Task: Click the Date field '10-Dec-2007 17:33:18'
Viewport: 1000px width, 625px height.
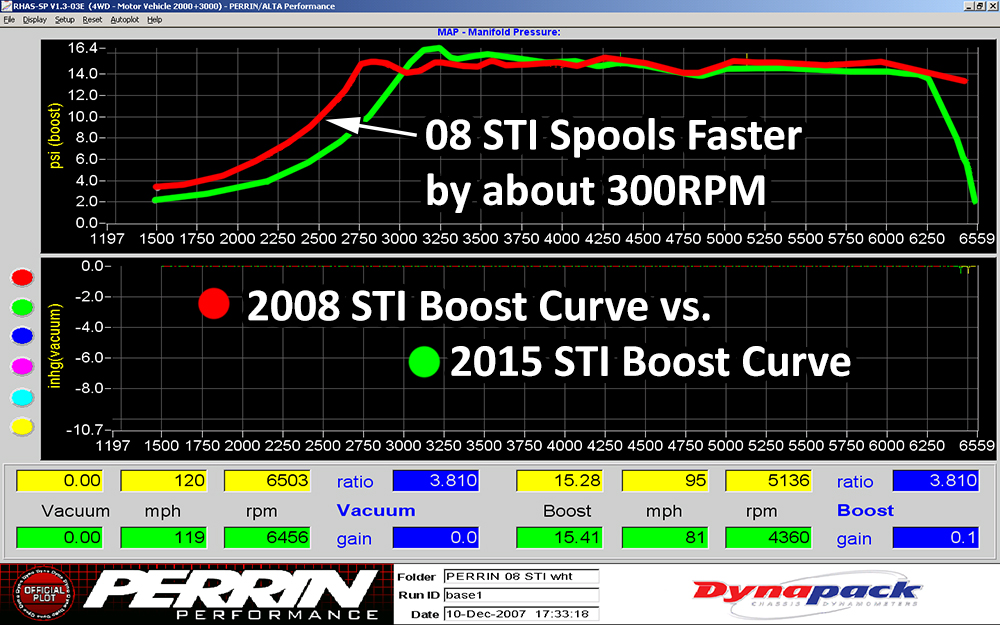Action: click(x=521, y=614)
